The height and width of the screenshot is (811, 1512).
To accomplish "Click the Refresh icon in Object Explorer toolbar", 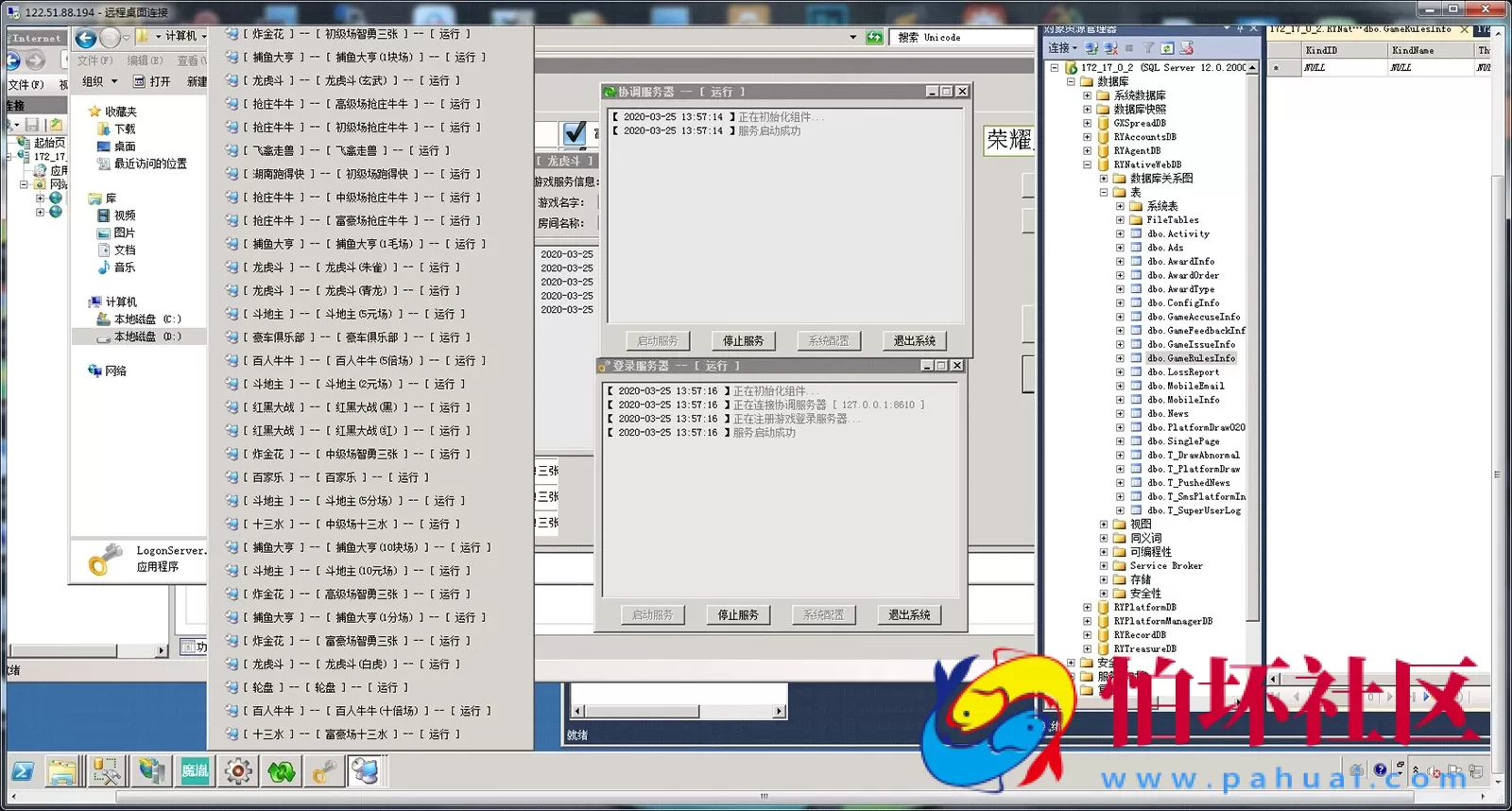I will coord(1167,48).
